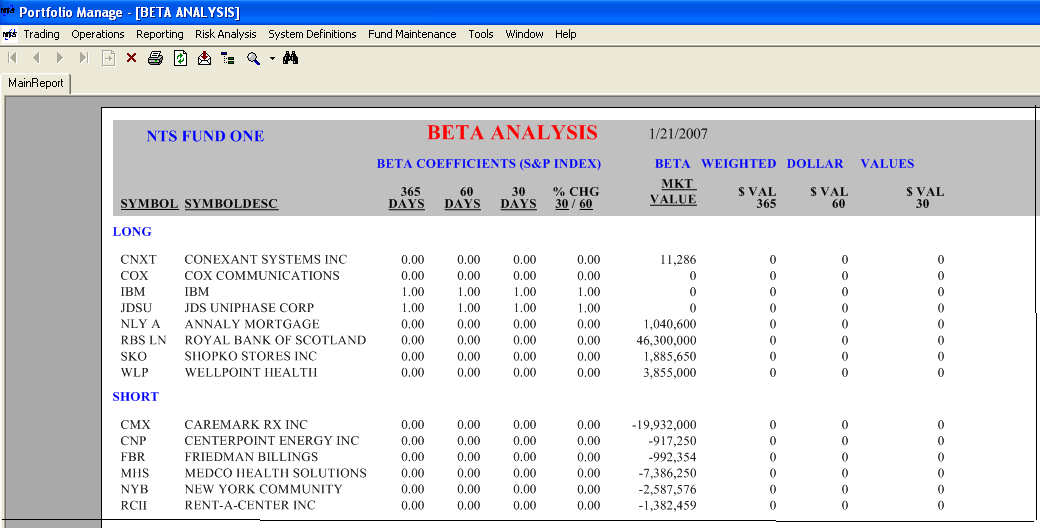The image size is (1040, 528).
Task: Close current view with red X icon
Action: pos(131,58)
